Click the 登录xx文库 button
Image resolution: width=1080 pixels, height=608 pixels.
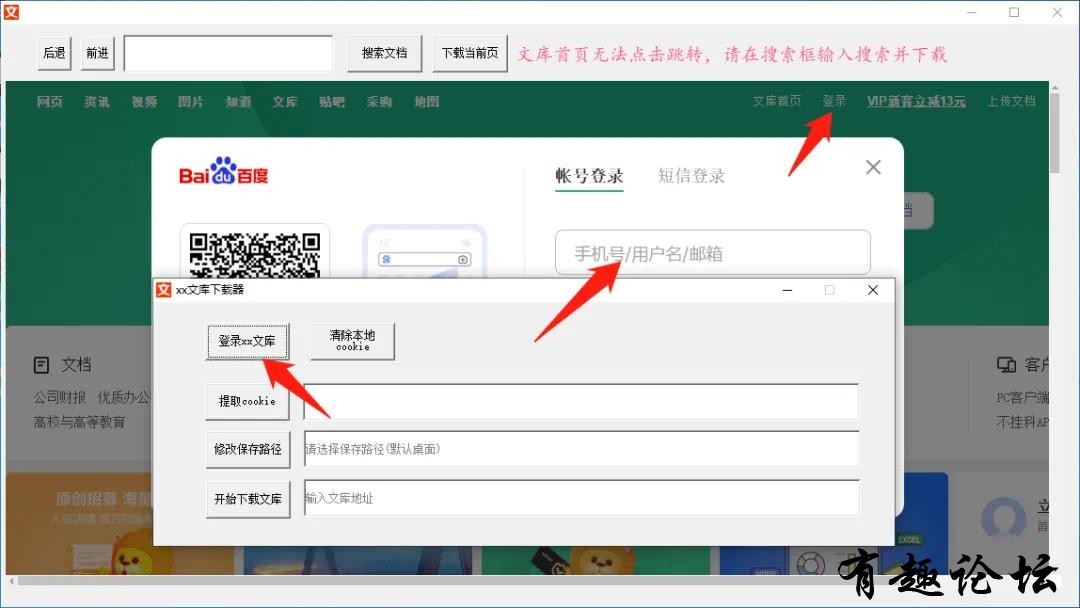(247, 341)
